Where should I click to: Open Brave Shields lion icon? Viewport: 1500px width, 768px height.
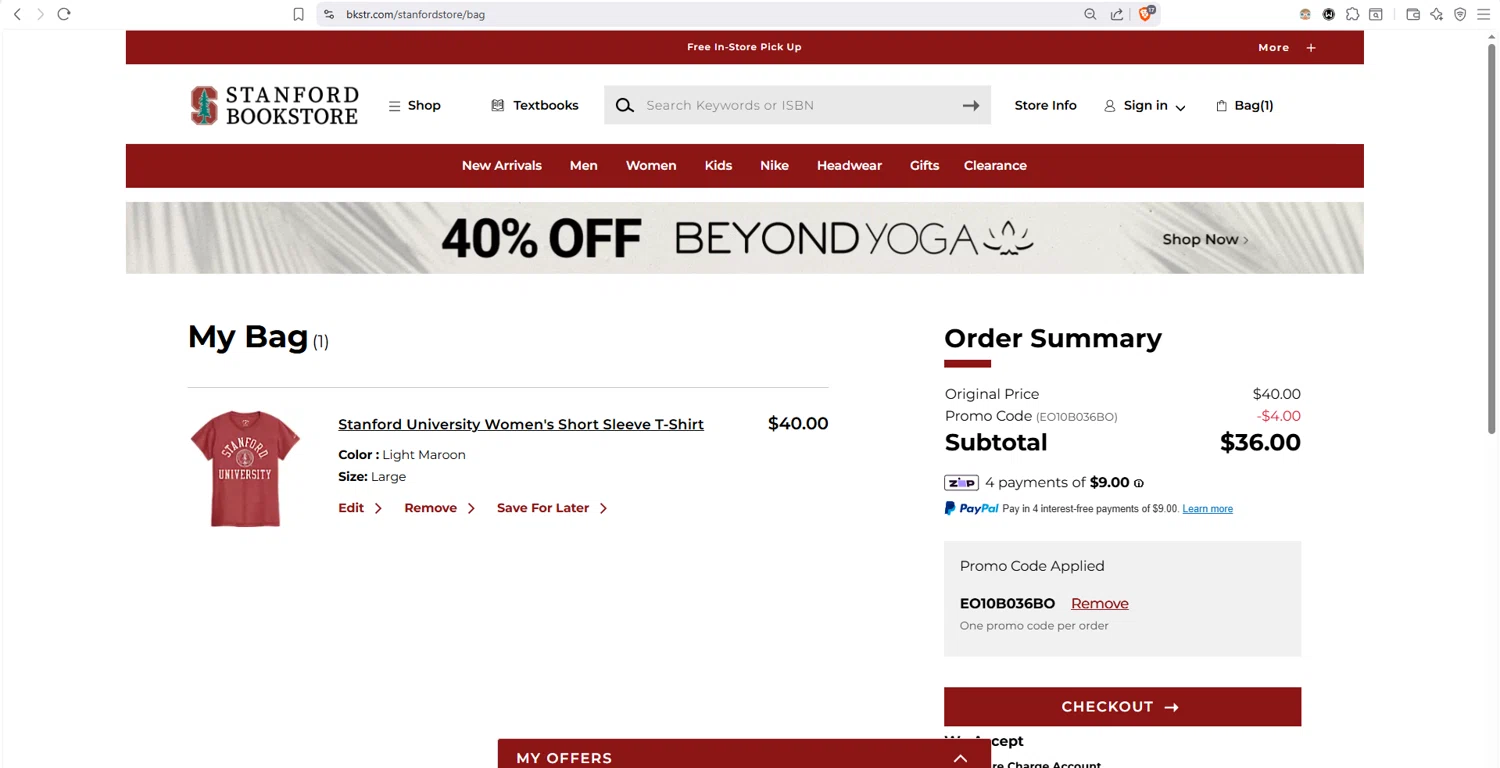pos(1146,14)
